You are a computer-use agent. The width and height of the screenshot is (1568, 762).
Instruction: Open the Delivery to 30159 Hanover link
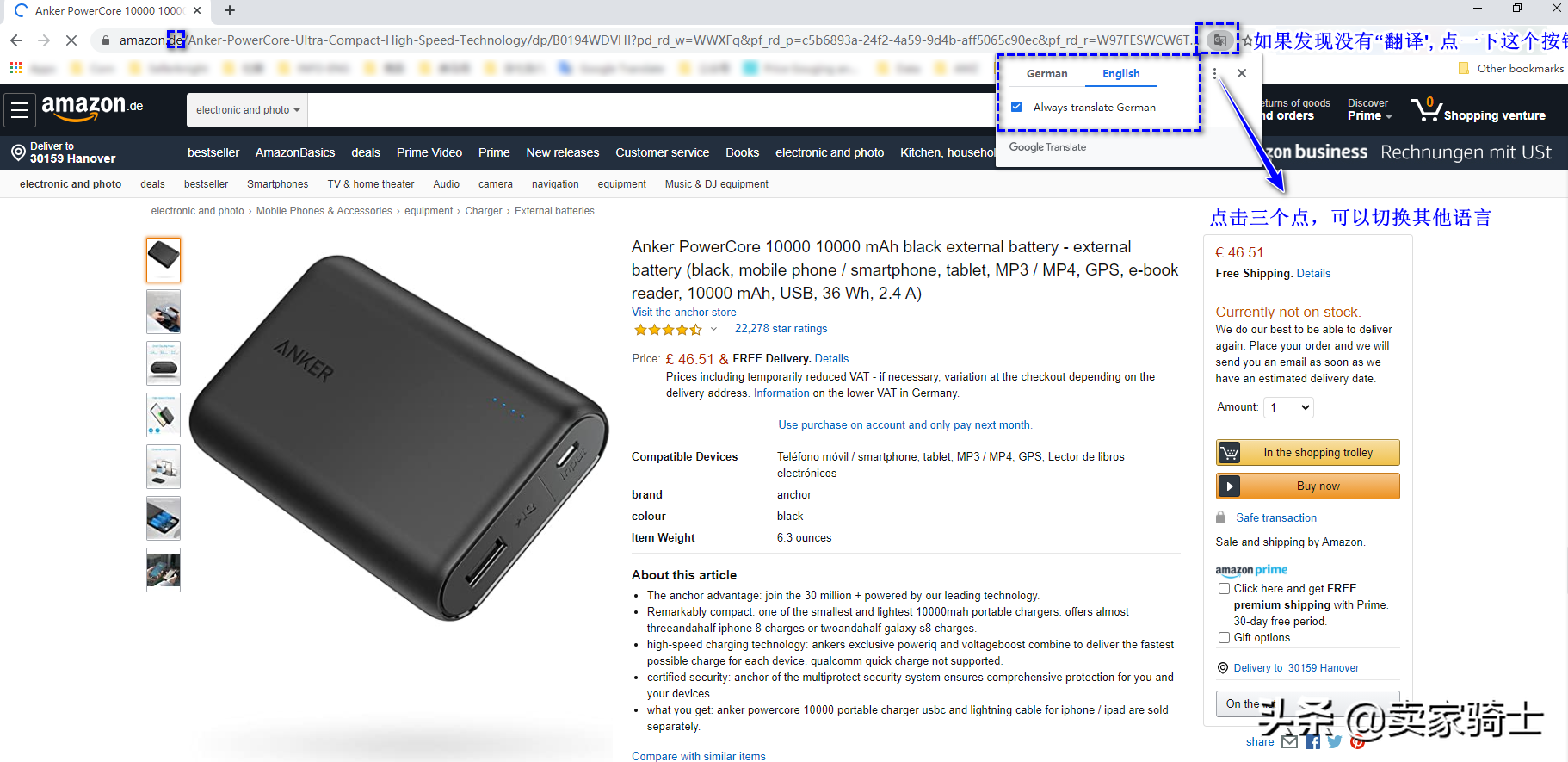1296,668
